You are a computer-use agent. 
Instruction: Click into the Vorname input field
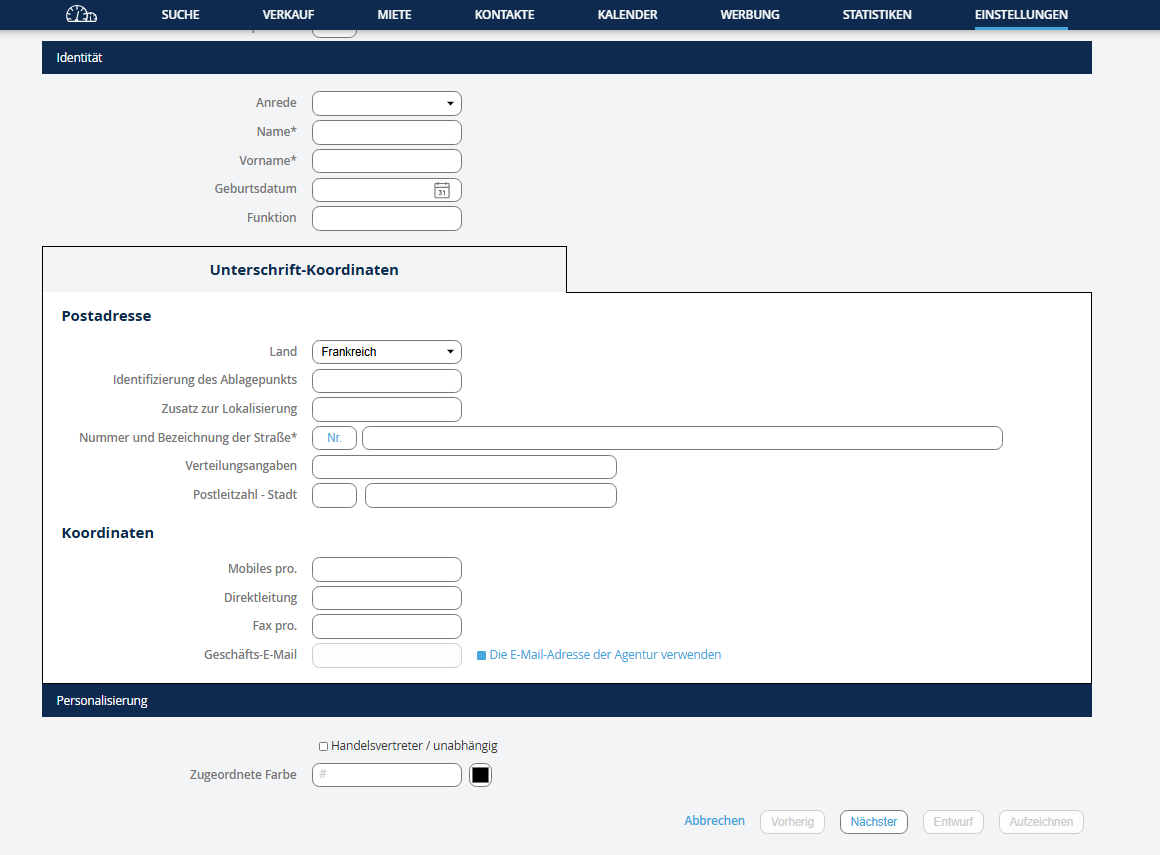387,161
